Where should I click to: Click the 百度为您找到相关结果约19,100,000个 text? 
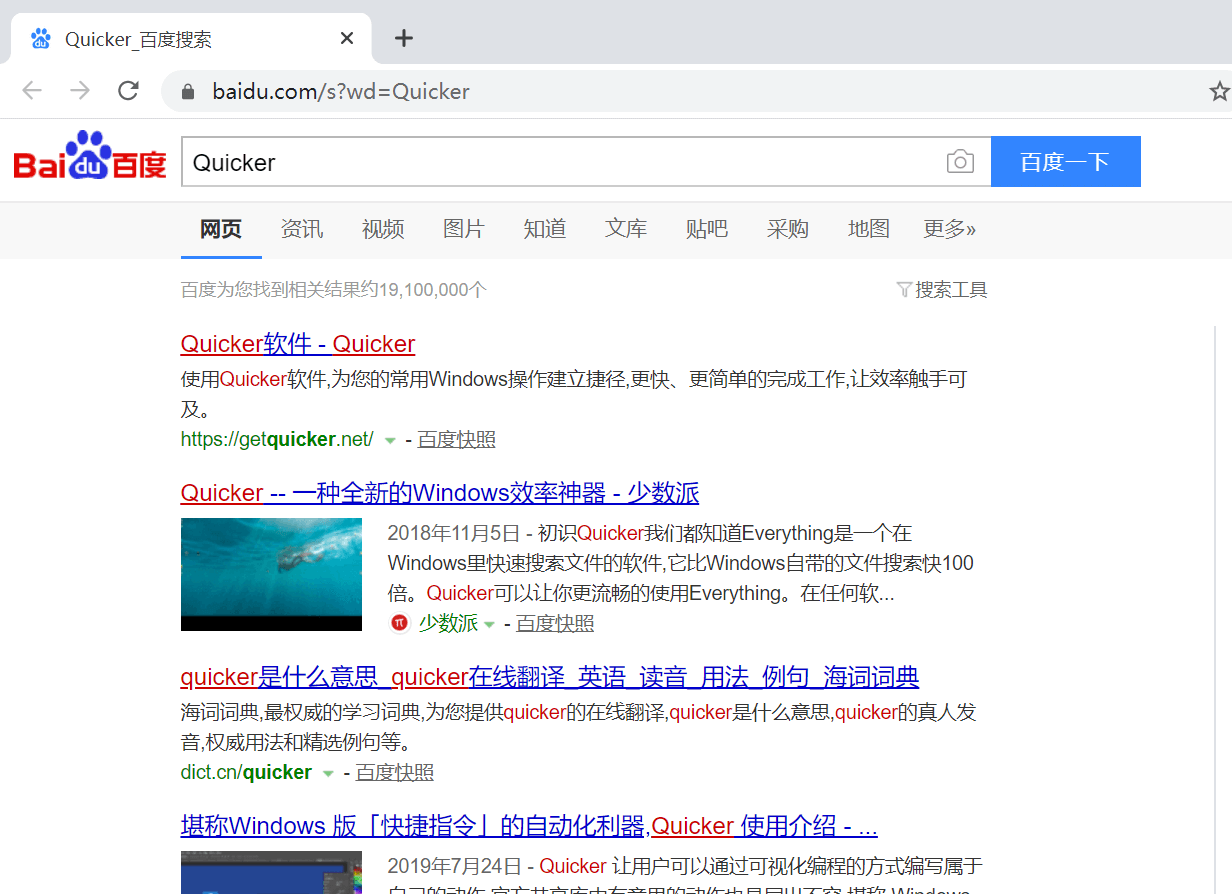coord(334,290)
